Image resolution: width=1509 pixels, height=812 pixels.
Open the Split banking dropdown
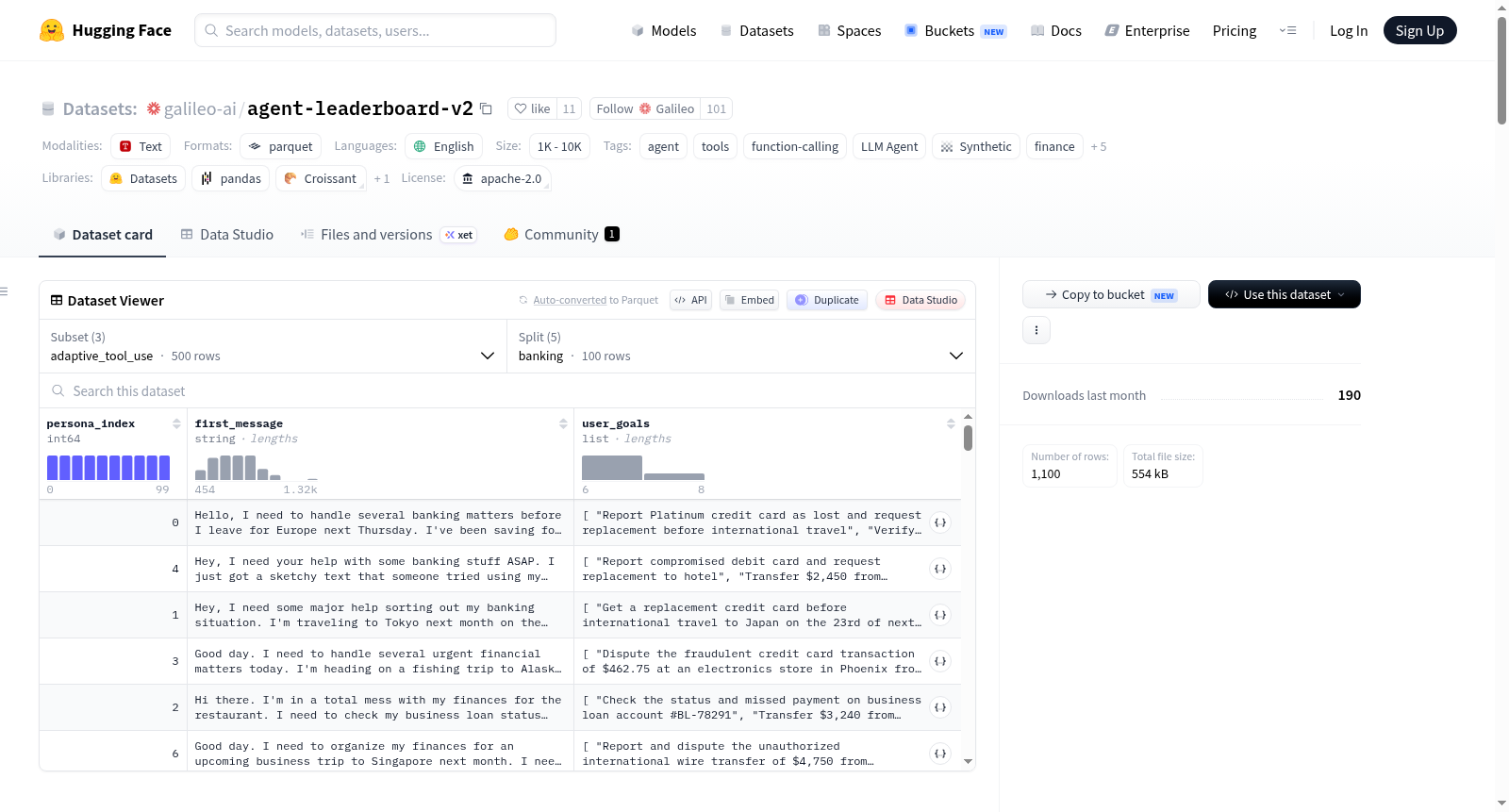point(741,346)
